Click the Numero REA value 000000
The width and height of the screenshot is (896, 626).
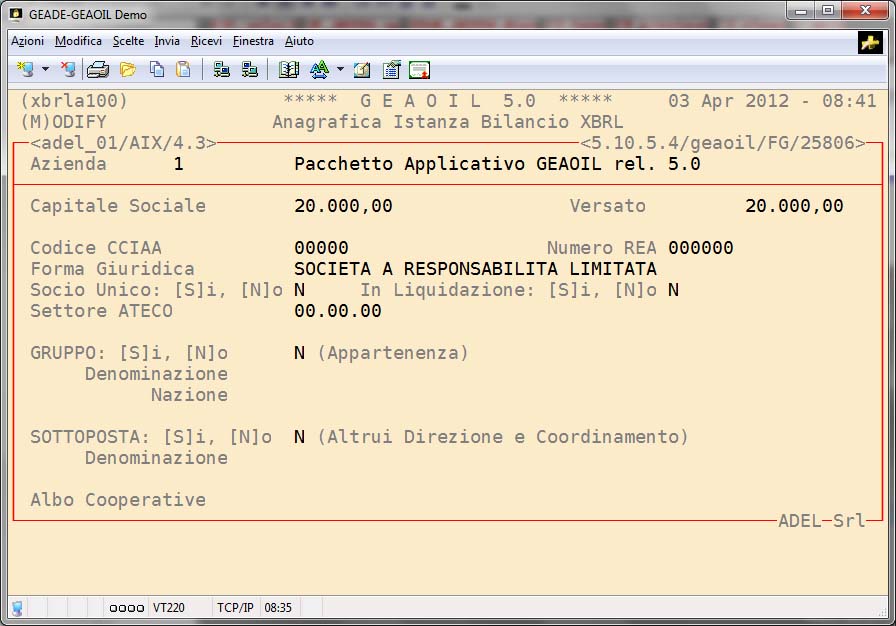[x=701, y=248]
